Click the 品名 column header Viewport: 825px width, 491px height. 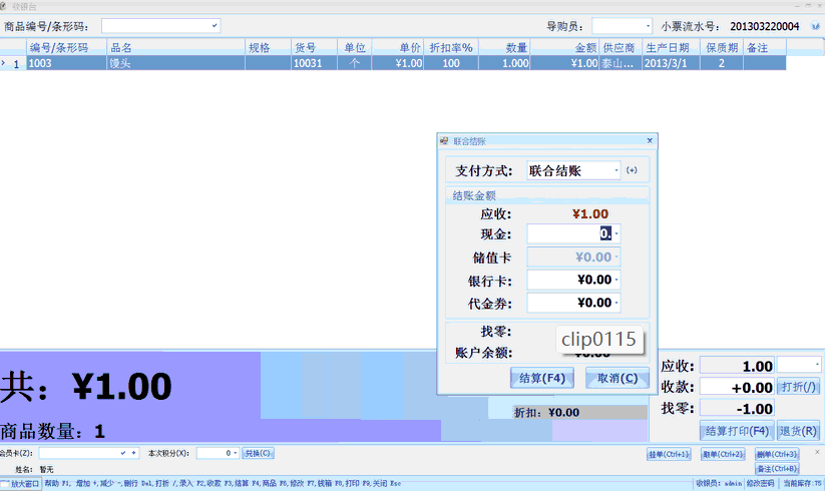tap(175, 47)
